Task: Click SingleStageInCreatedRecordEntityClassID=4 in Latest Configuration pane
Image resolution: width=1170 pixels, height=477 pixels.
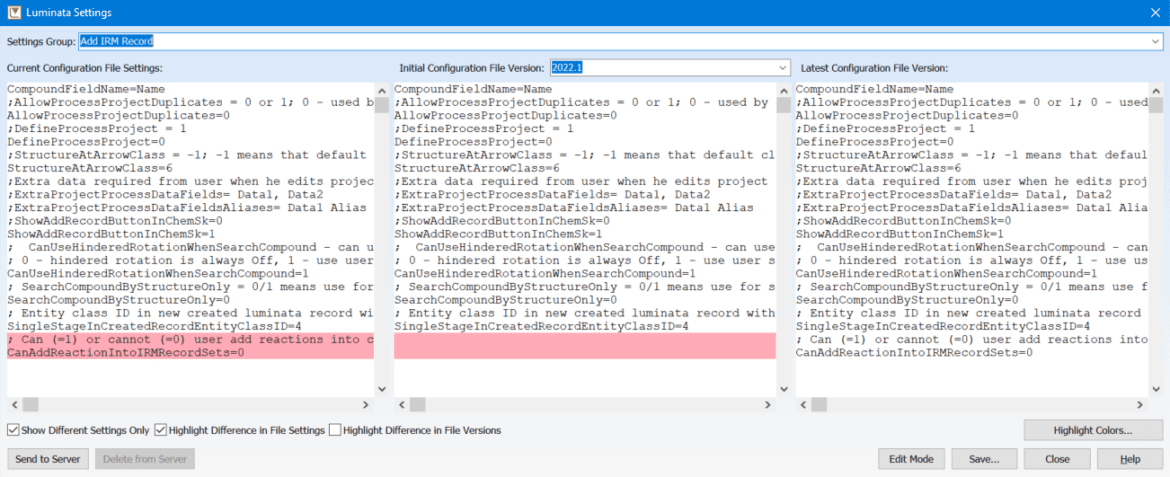Action: click(x=943, y=327)
